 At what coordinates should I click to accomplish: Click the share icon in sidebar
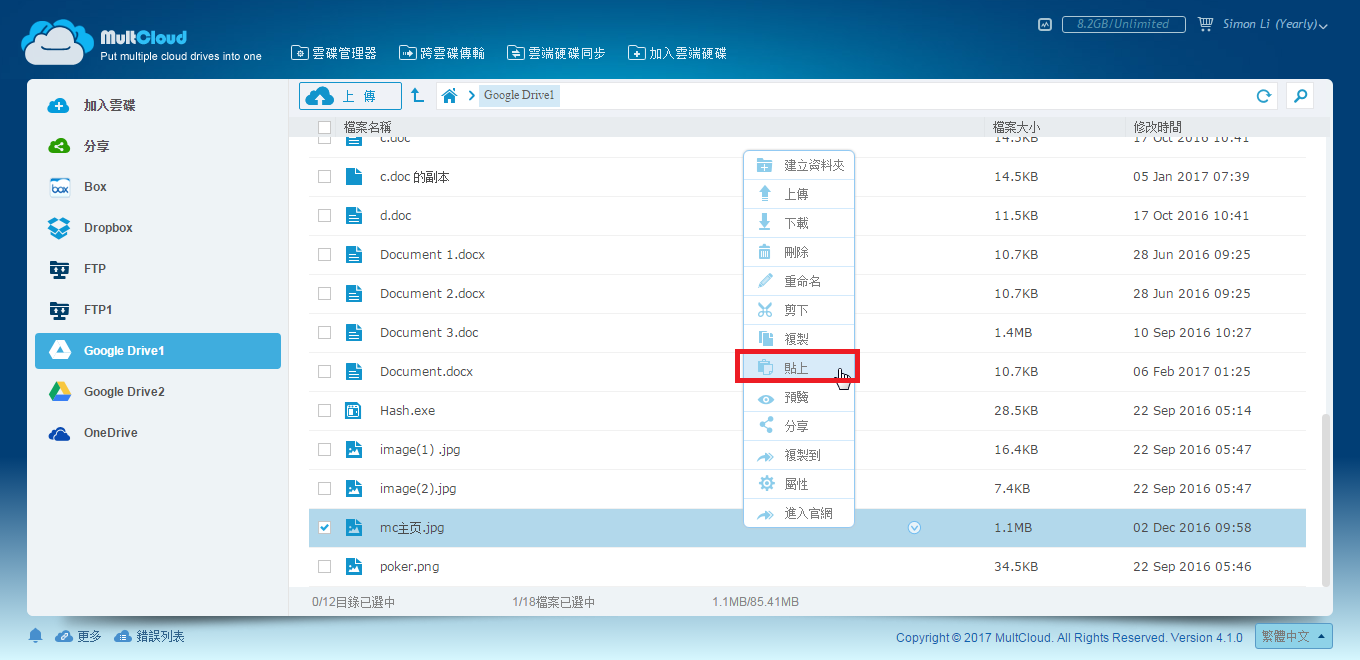[59, 146]
